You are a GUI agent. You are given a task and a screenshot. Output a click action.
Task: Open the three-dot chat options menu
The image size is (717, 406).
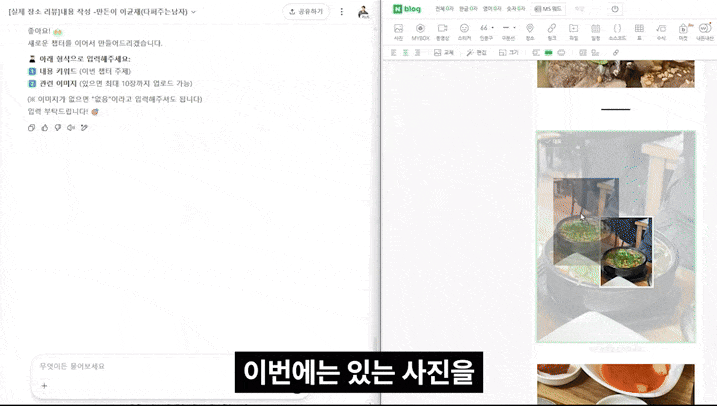click(x=341, y=12)
